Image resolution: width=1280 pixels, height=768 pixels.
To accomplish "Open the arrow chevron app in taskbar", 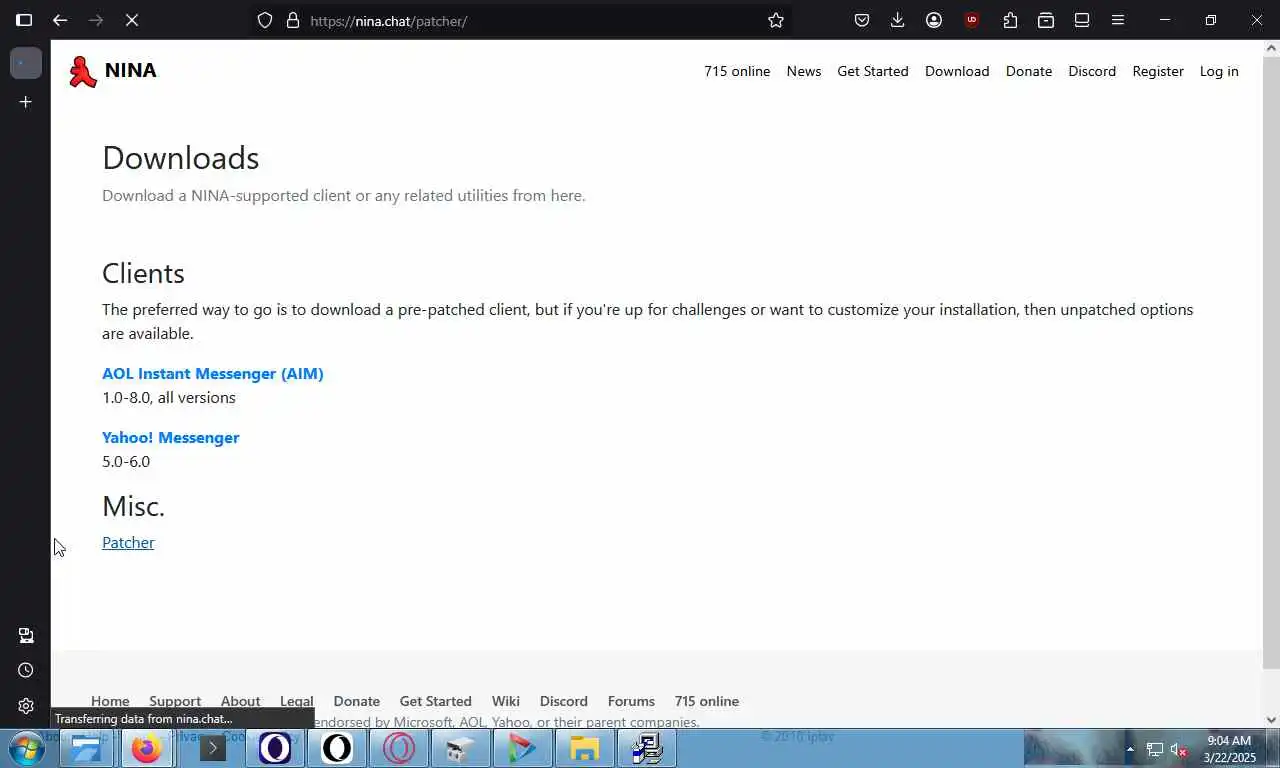I will click(212, 748).
